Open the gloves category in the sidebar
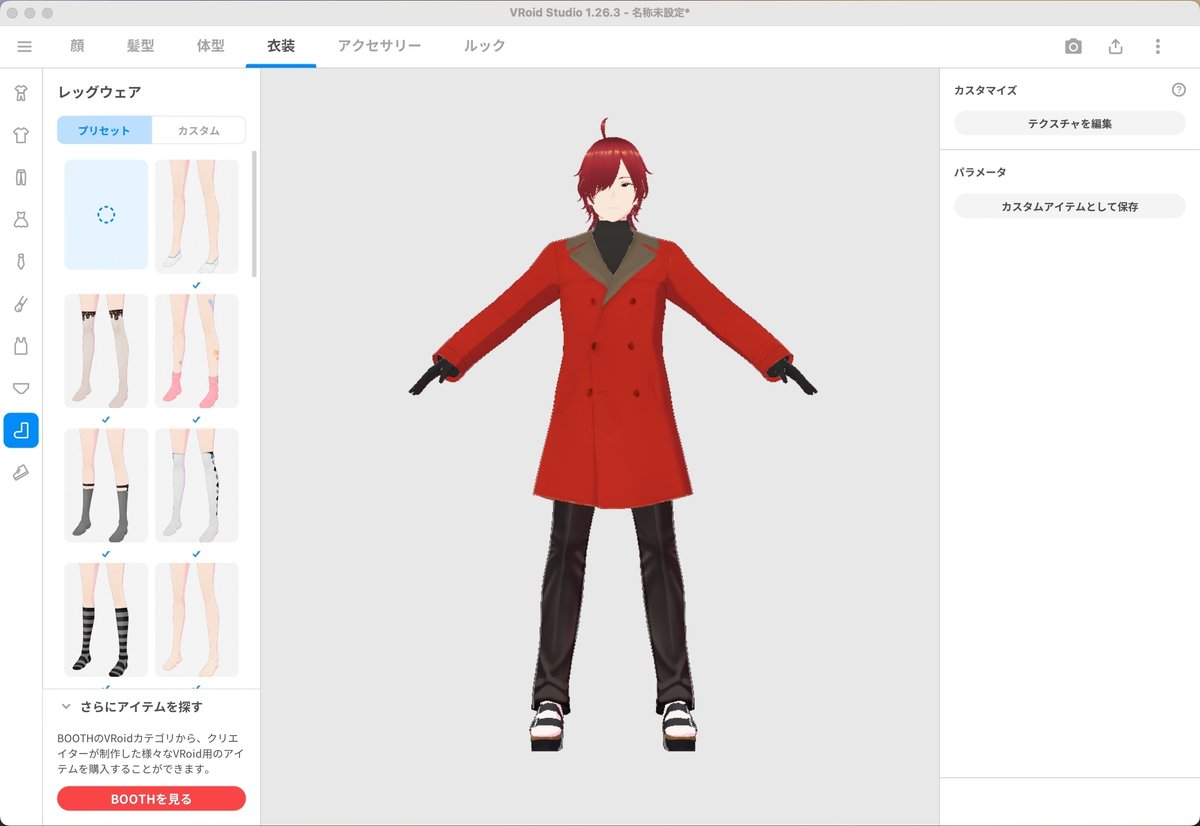The image size is (1200, 826). coord(21,304)
